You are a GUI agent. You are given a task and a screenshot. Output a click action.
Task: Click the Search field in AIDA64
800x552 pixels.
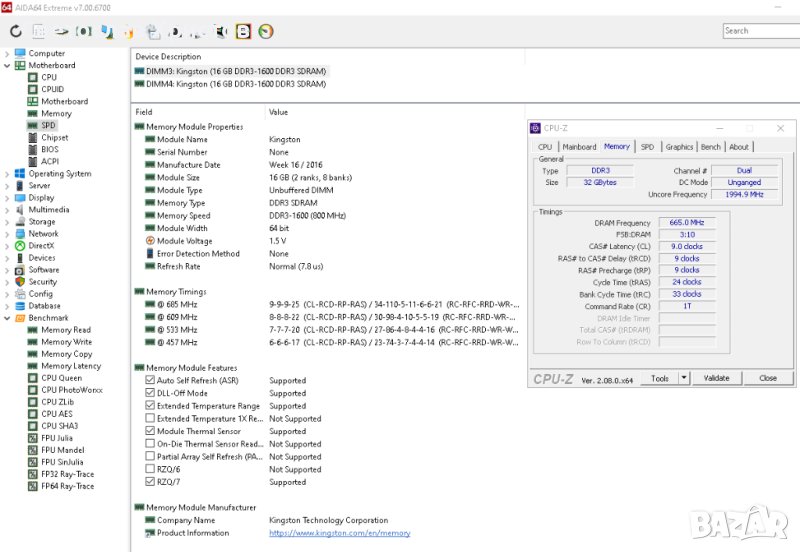(762, 31)
